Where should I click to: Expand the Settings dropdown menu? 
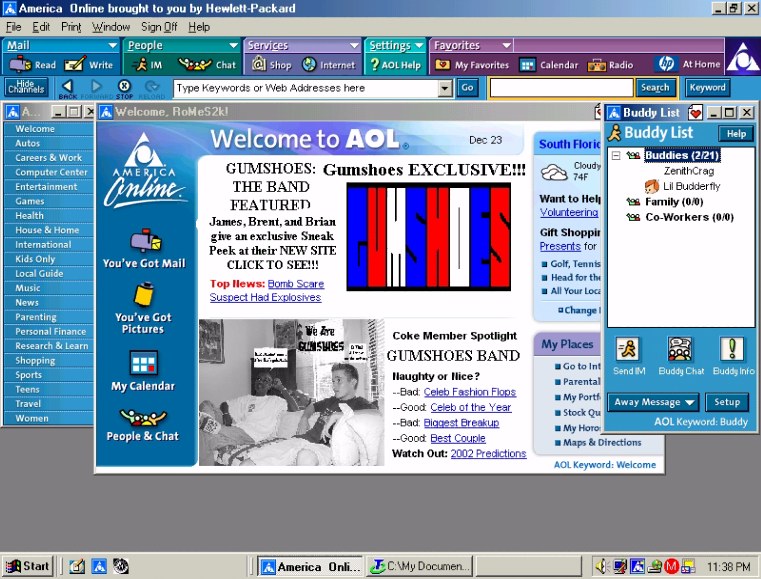[419, 46]
